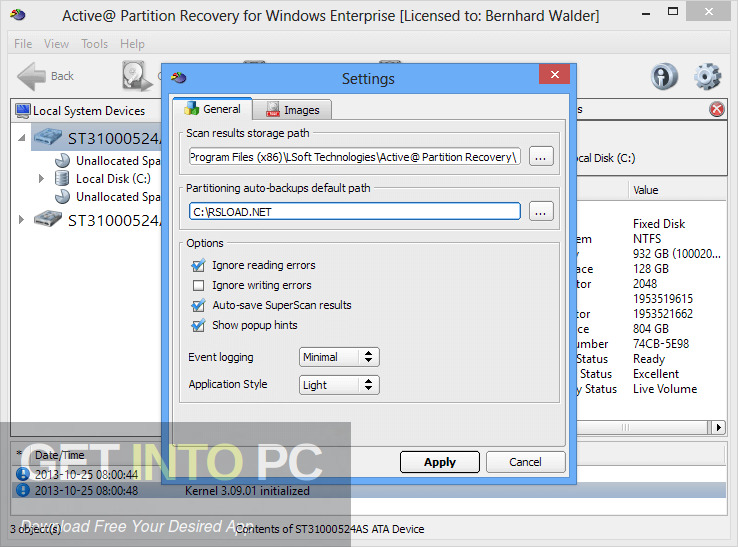738x547 pixels.
Task: Click the Apply button
Action: click(440, 462)
